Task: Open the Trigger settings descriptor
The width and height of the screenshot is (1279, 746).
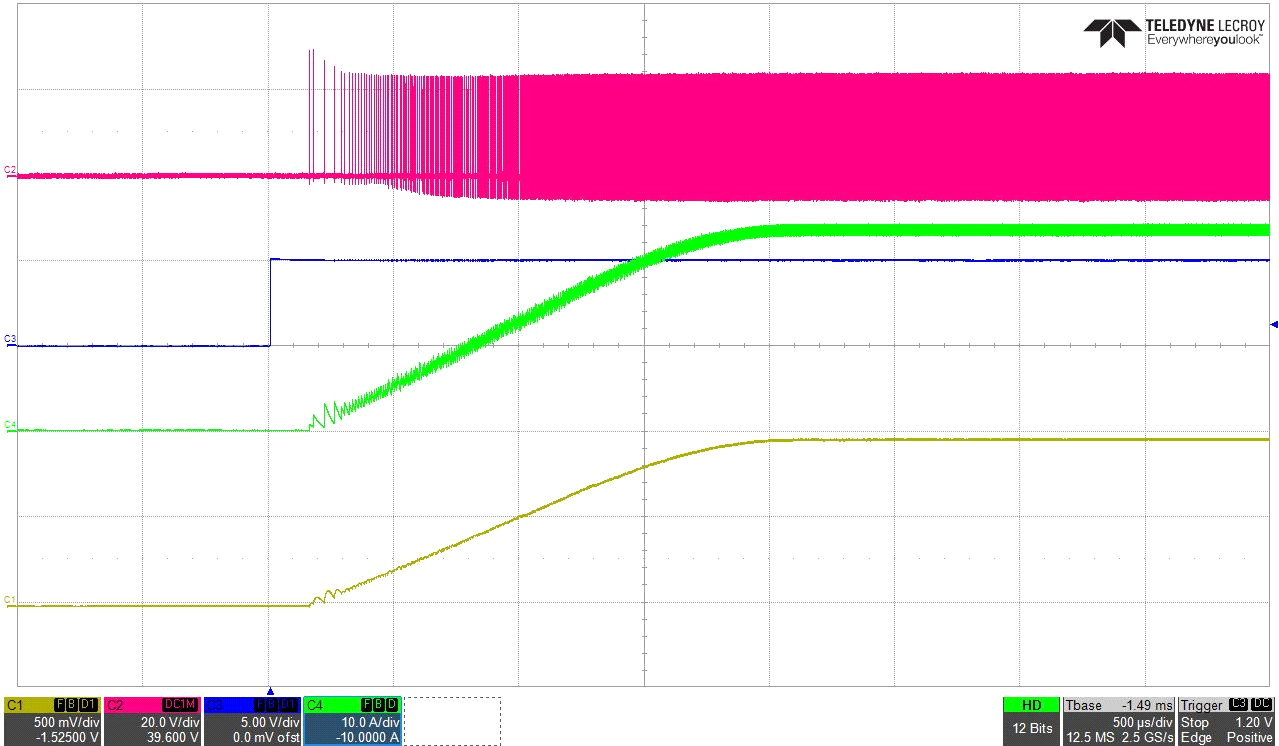Action: coord(1226,721)
